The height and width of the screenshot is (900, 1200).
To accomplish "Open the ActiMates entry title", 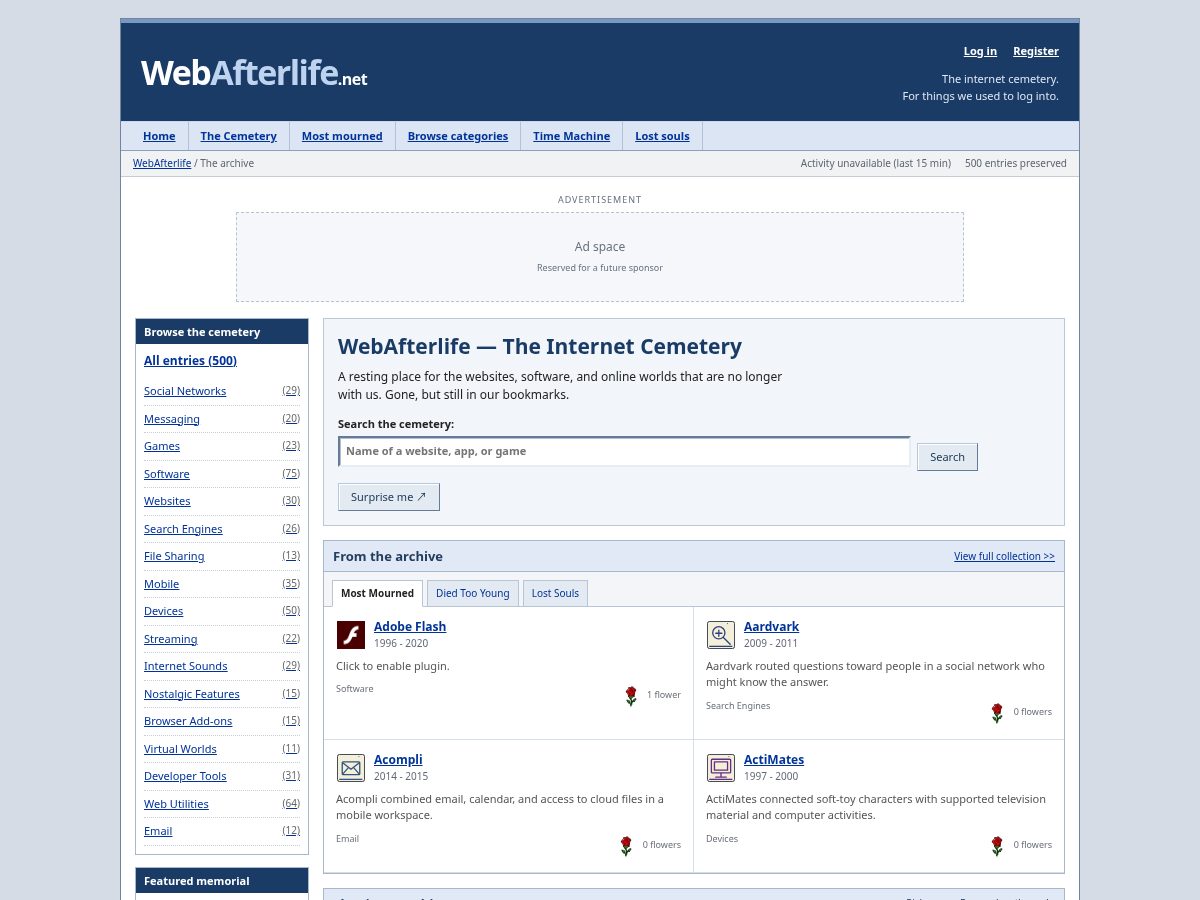I will [774, 760].
